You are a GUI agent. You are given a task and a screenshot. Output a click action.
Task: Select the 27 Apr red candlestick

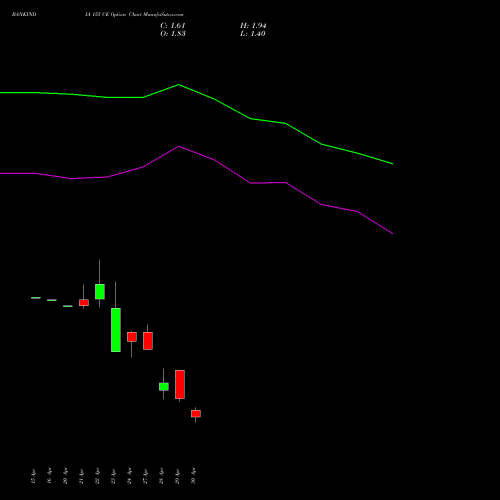(148, 341)
